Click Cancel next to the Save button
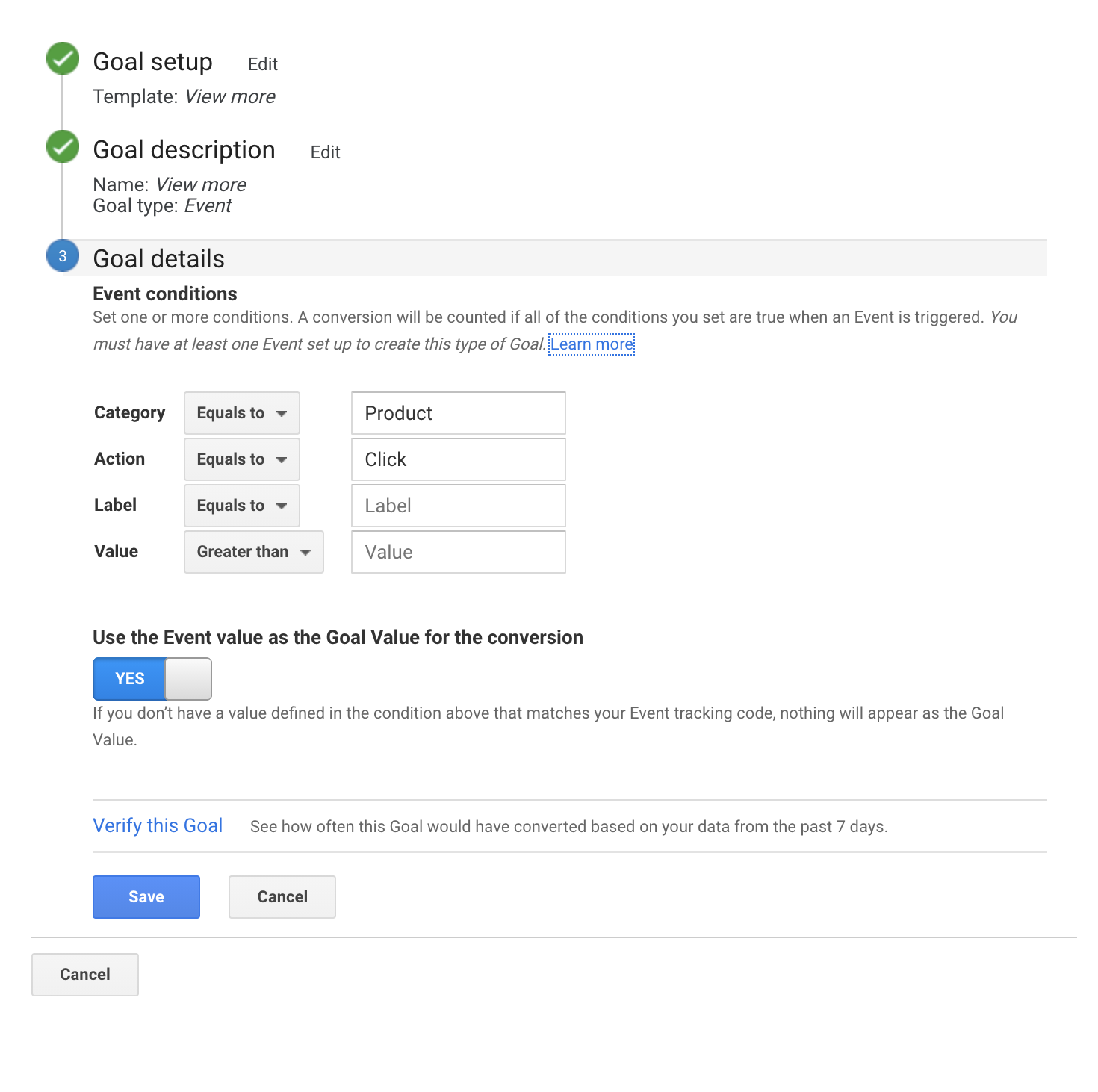 [282, 897]
